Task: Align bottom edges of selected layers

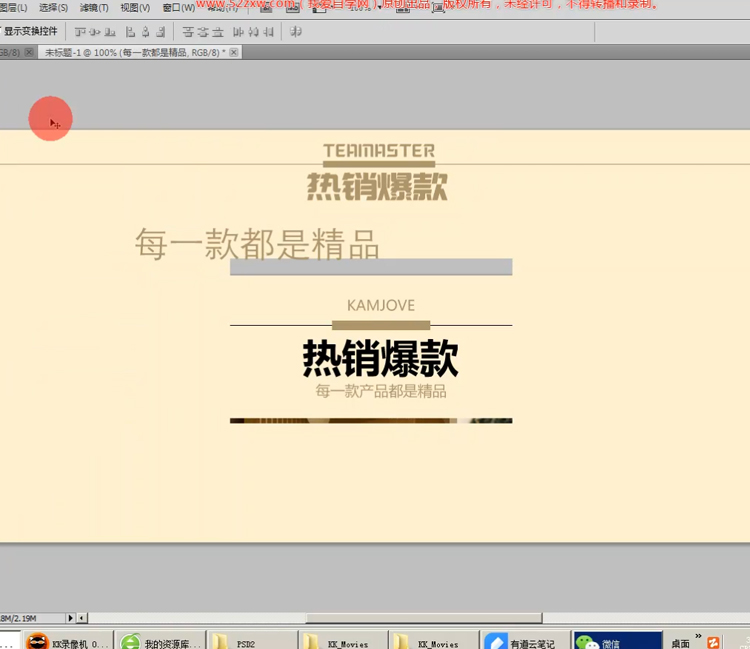Action: coord(110,32)
